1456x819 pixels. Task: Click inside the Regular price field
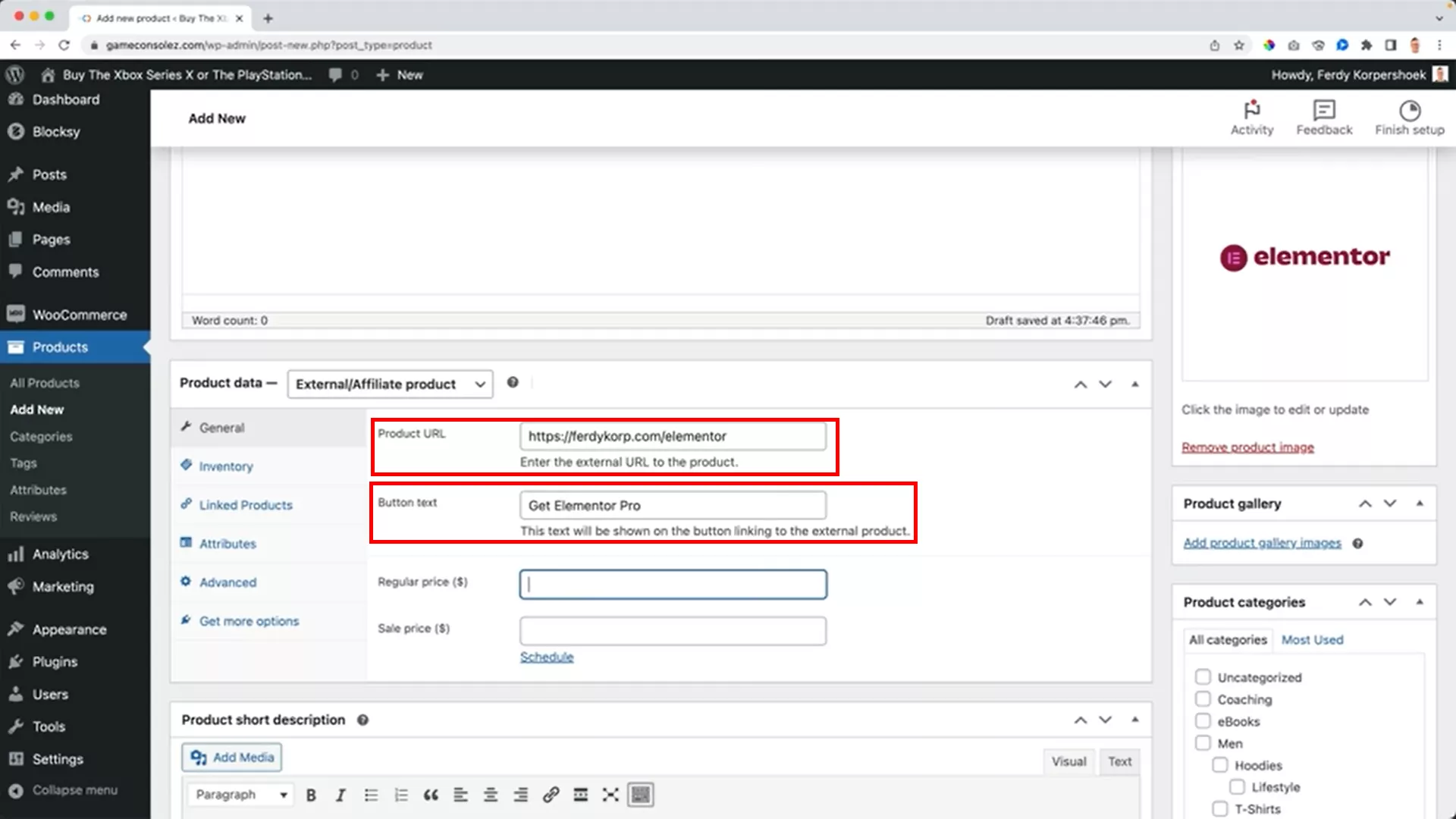click(x=672, y=584)
